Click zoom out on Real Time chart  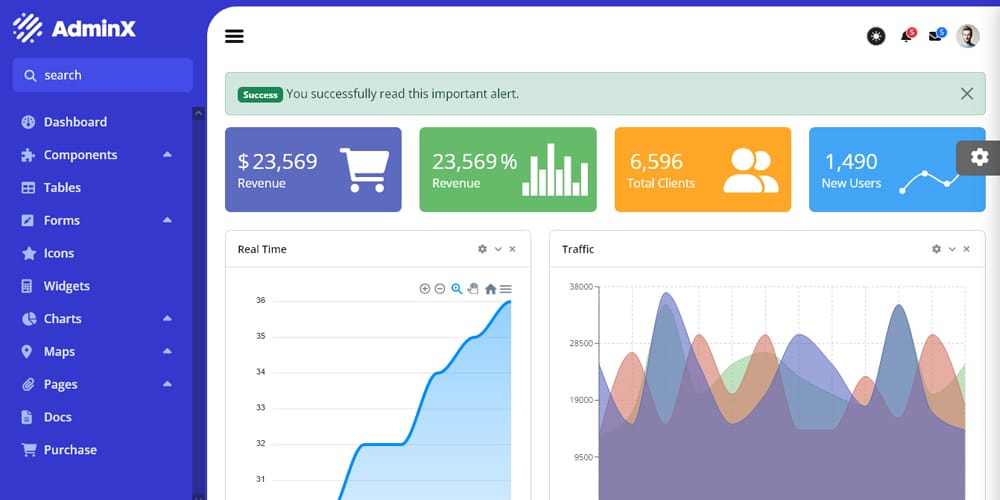(x=440, y=289)
